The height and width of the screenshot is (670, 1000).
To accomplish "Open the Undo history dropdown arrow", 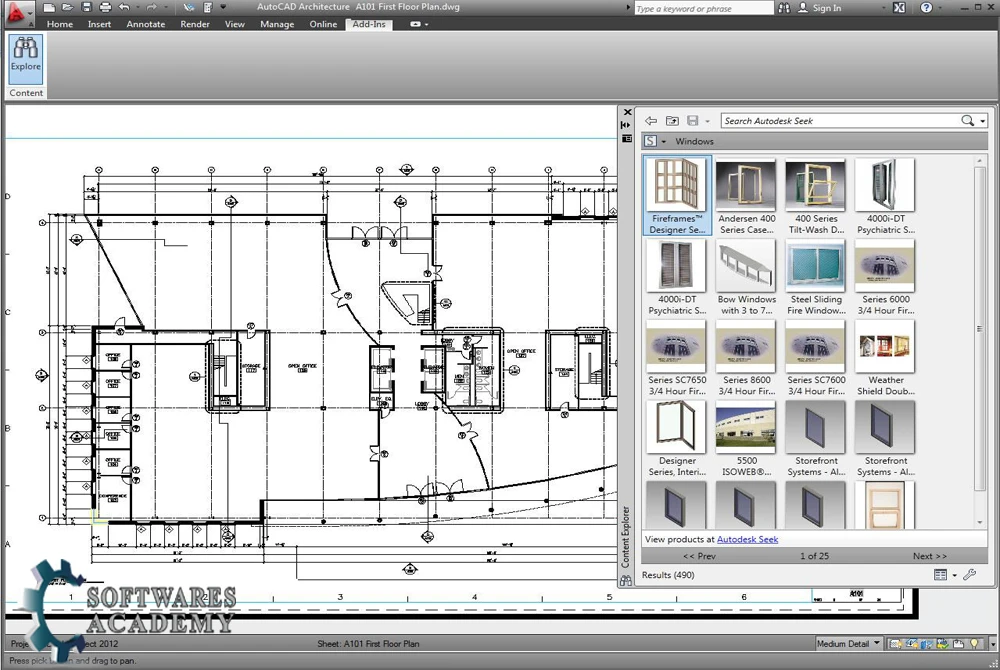I will click(138, 8).
